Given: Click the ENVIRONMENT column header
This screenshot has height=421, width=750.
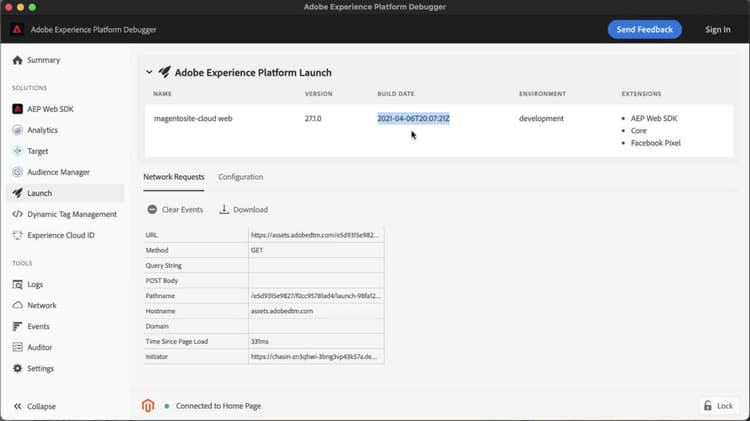Looking at the screenshot, I should pos(542,94).
